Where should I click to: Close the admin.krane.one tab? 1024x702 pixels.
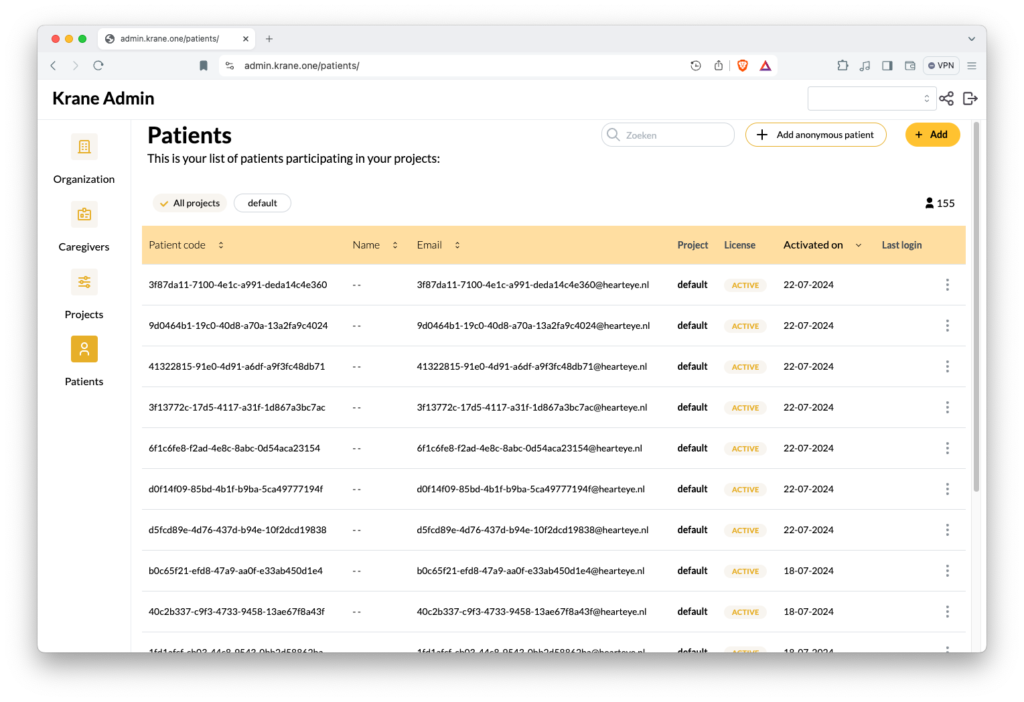click(x=246, y=39)
